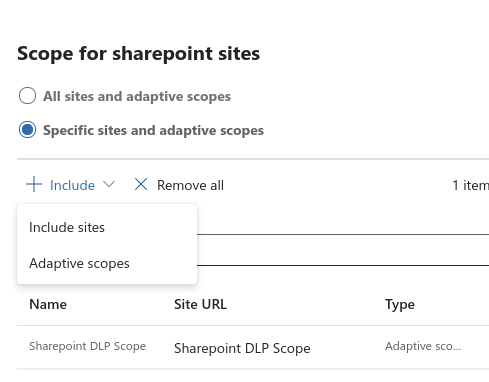Collapse the Include dropdown chevron
489x382 pixels.
[x=109, y=184]
